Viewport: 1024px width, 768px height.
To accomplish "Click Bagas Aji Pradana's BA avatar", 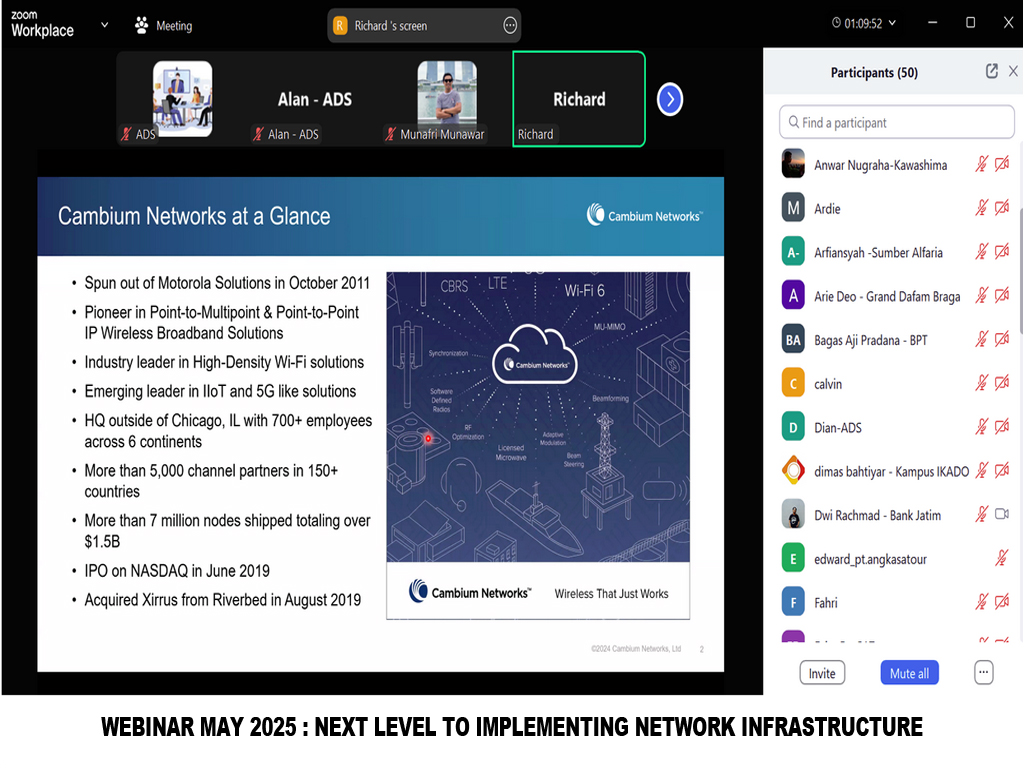I will (793, 340).
